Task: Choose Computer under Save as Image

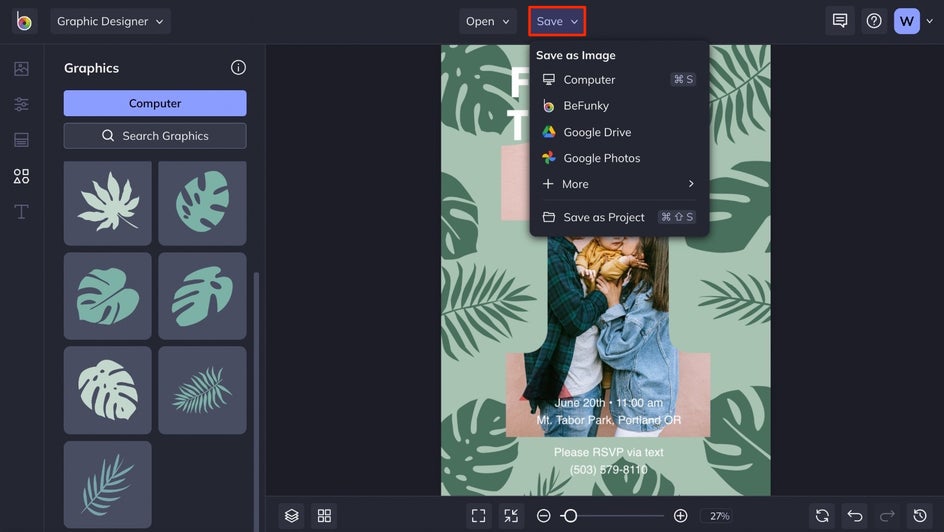Action: click(x=619, y=79)
